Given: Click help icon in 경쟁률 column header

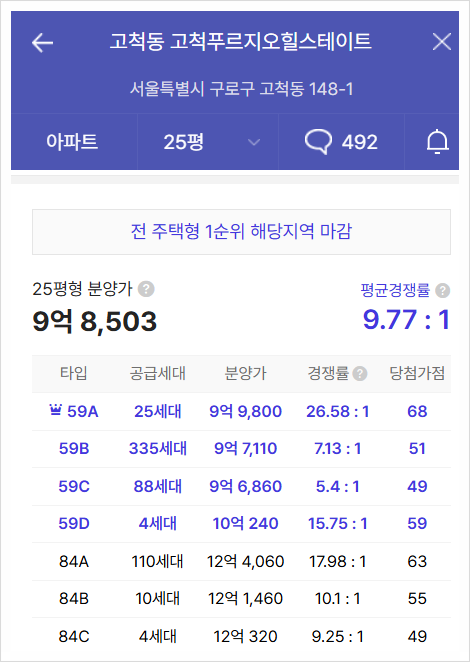Looking at the screenshot, I should pyautogui.click(x=359, y=374).
